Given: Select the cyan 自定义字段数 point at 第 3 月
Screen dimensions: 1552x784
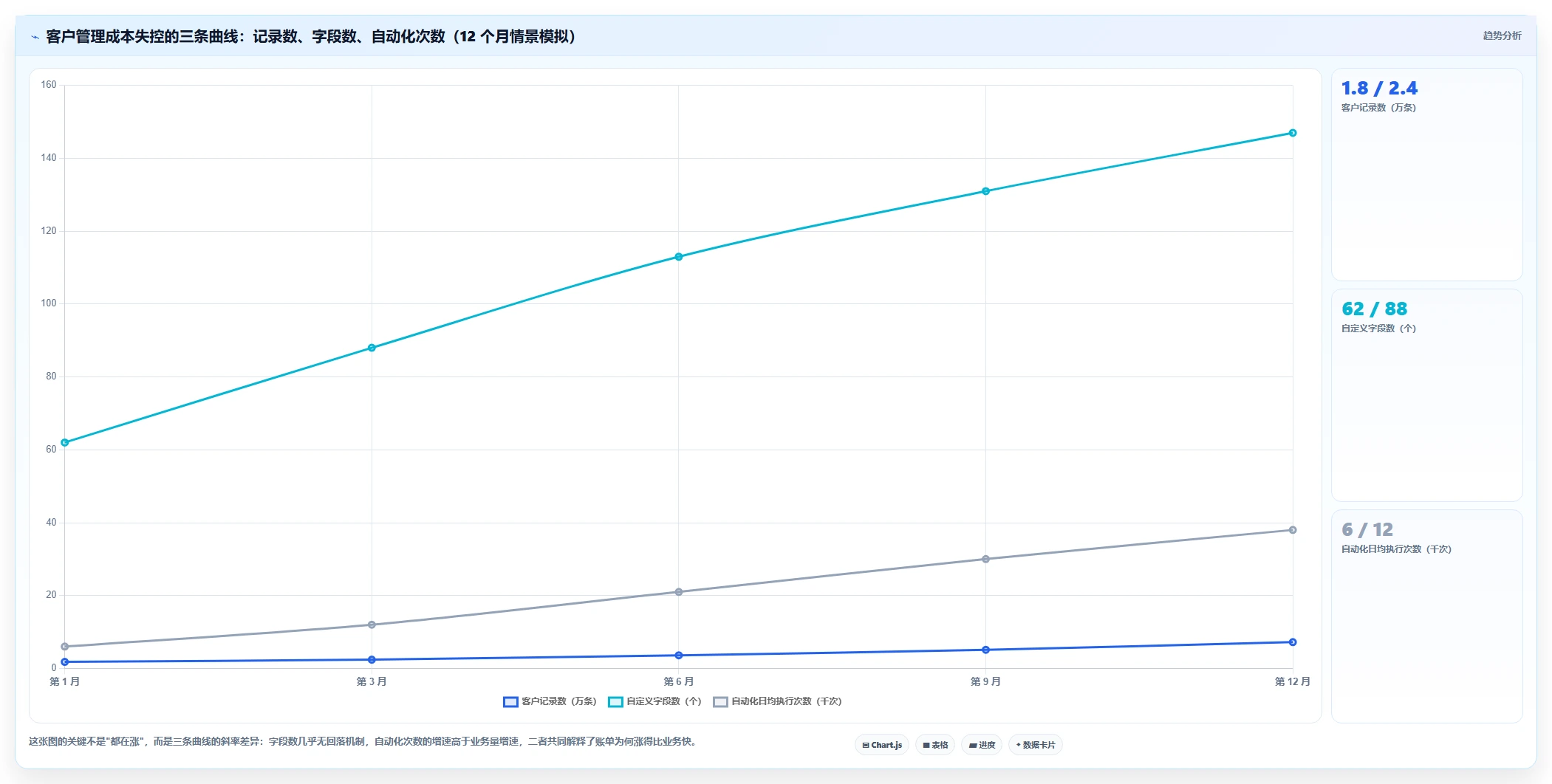Looking at the screenshot, I should pyautogui.click(x=372, y=348).
